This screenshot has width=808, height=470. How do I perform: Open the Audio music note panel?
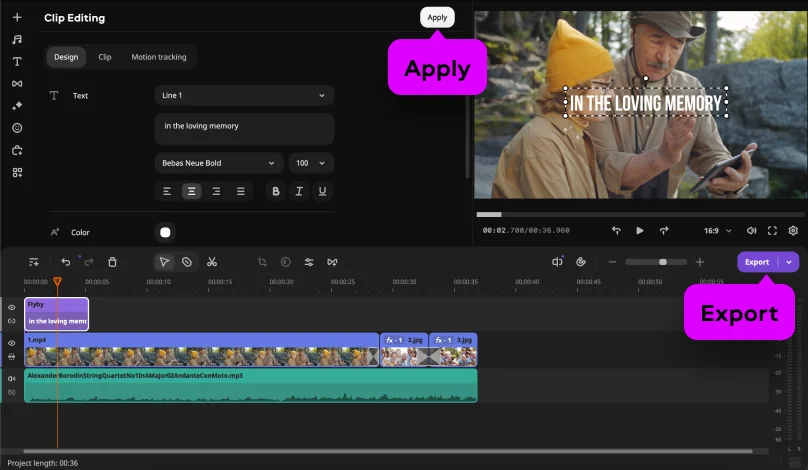[17, 40]
